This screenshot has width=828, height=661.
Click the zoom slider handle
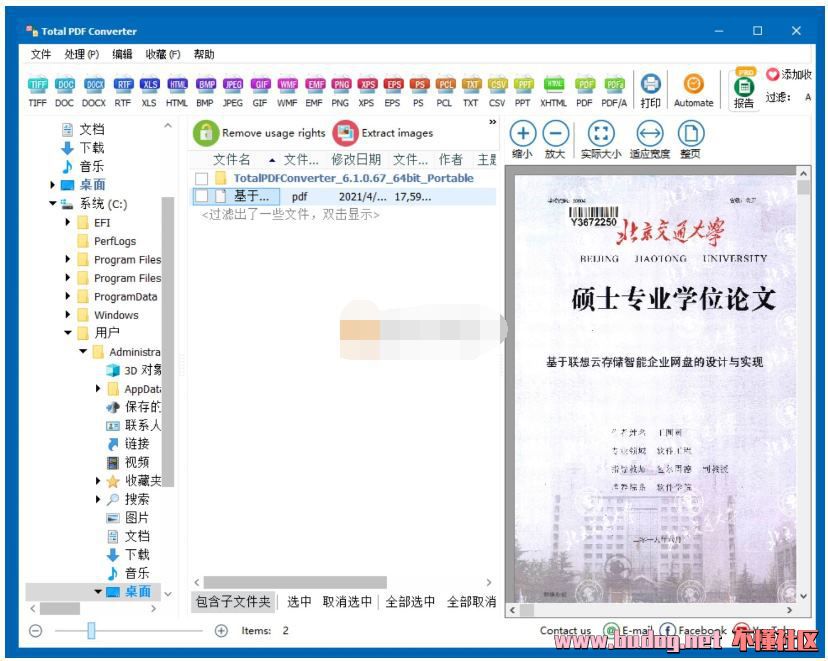91,630
